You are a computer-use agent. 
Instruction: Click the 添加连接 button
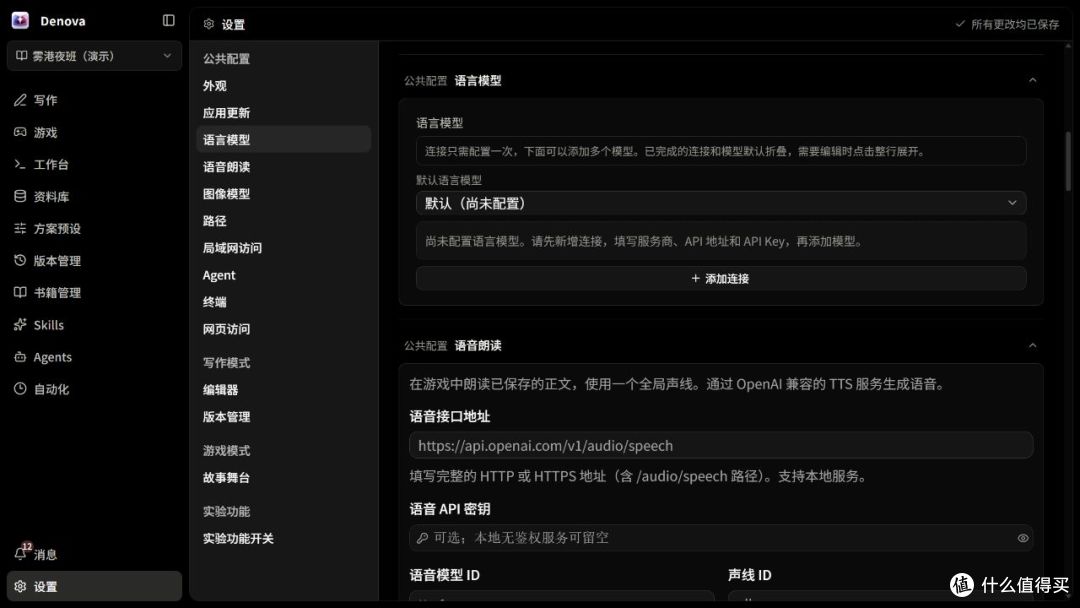tap(721, 278)
